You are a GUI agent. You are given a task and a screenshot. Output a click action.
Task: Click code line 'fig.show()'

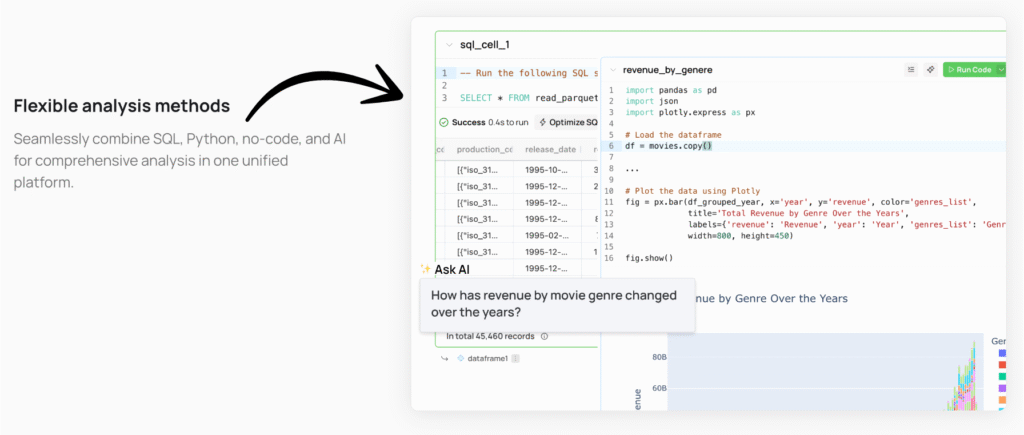pyautogui.click(x=649, y=258)
